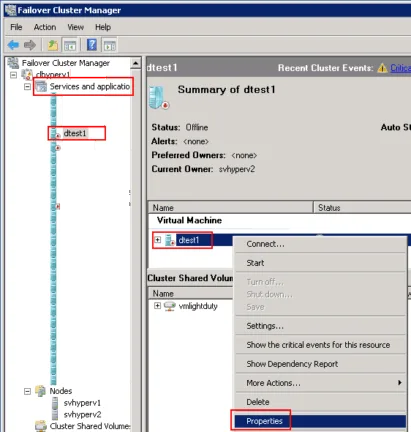The width and height of the screenshot is (411, 432).
Task: Open the blue Help question mark icon
Action: 92,45
